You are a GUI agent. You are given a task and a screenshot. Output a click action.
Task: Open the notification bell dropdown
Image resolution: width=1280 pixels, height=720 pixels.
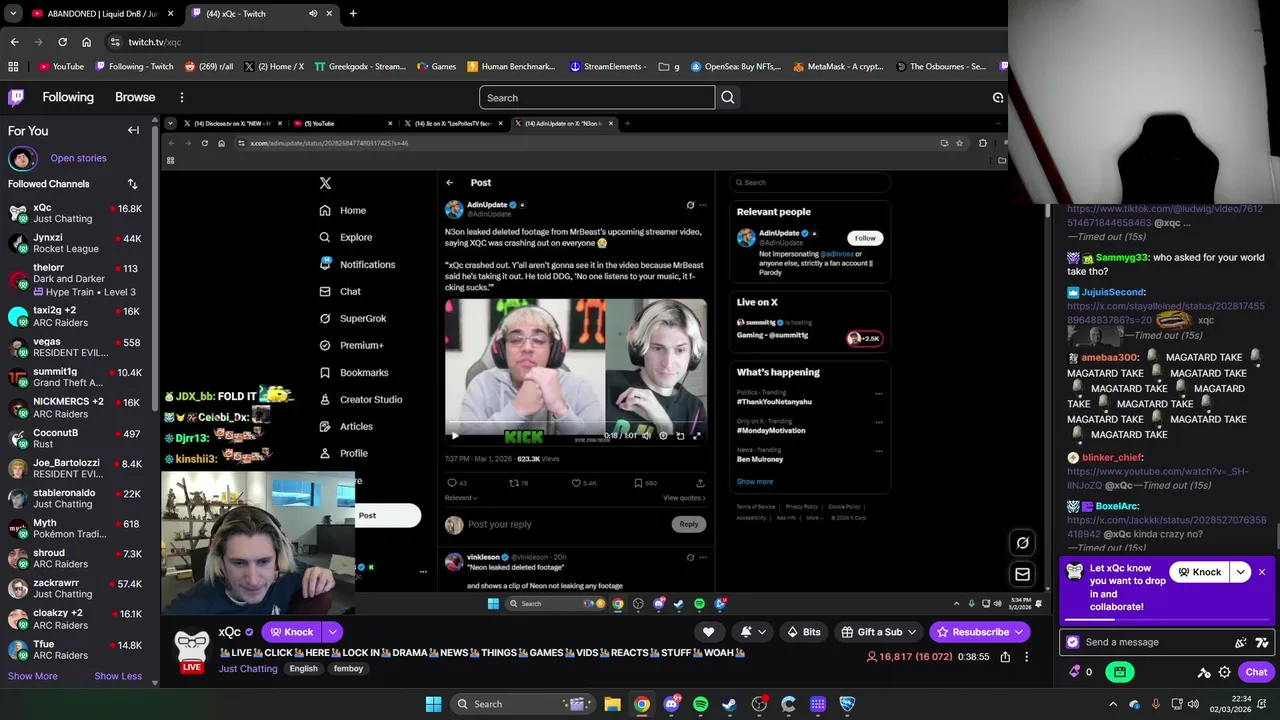(752, 632)
